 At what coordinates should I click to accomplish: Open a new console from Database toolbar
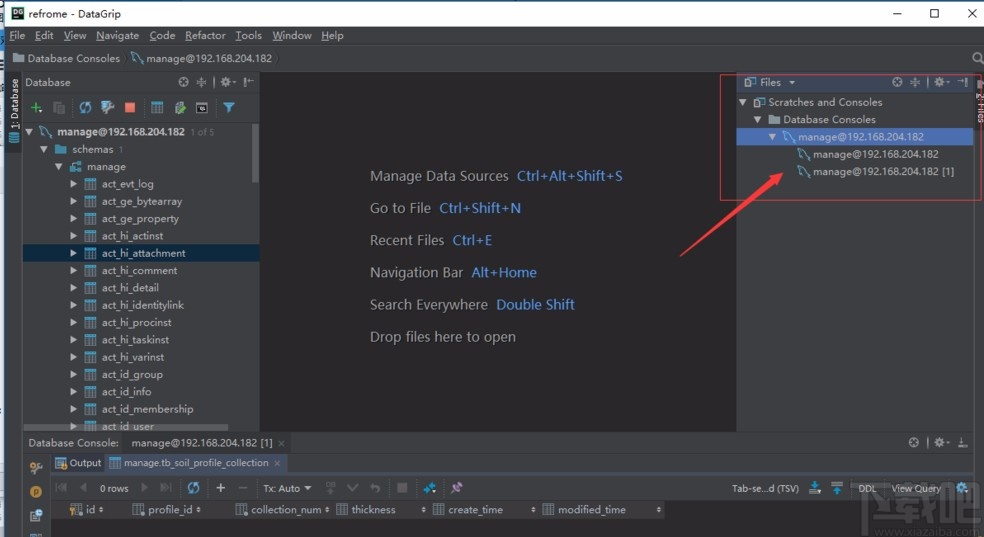coord(201,108)
